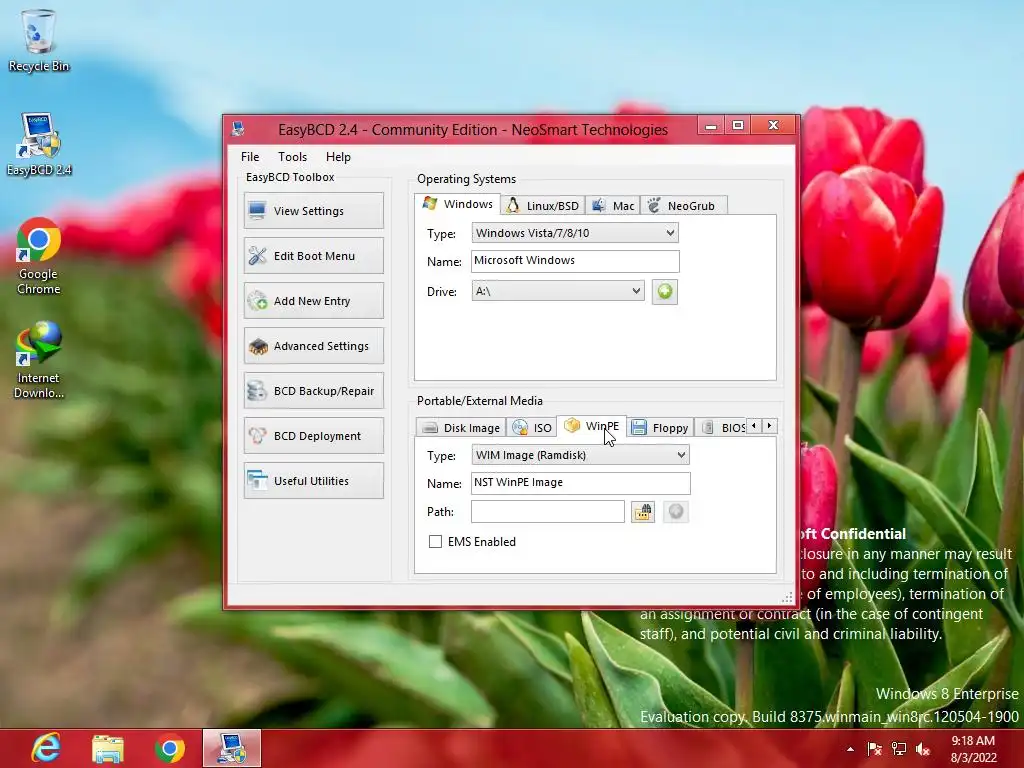This screenshot has height=768, width=1024.
Task: Minimize the EasyBCD window
Action: [711, 125]
